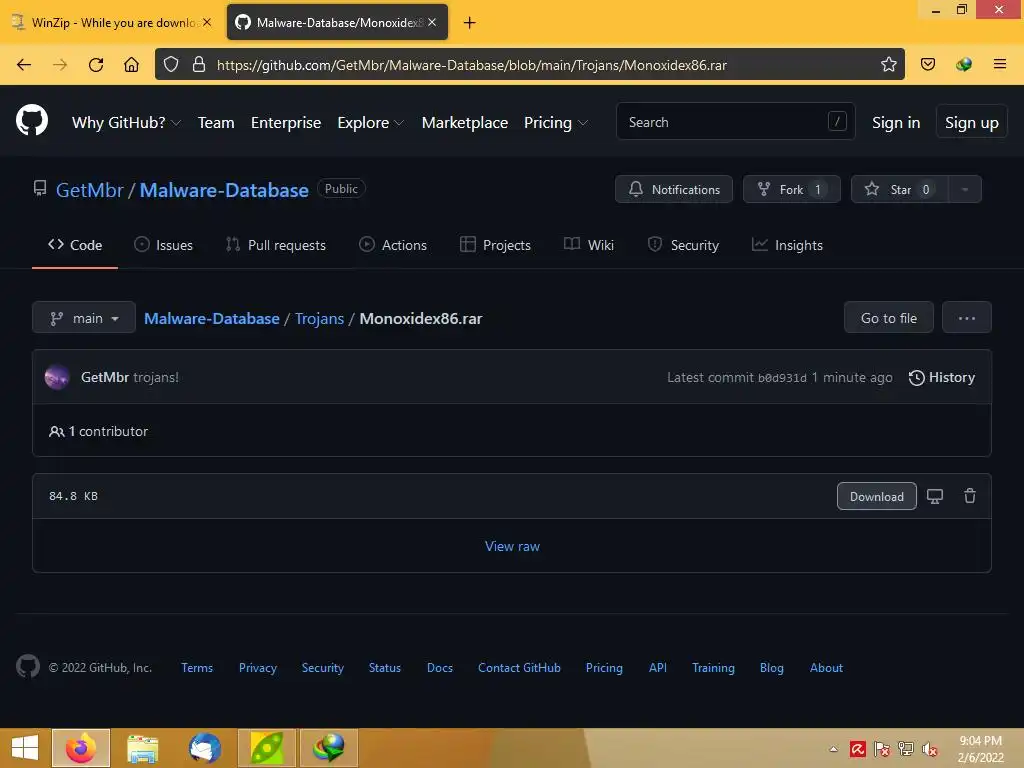Click Team in header navigation
This screenshot has width=1024, height=768.
(x=216, y=122)
